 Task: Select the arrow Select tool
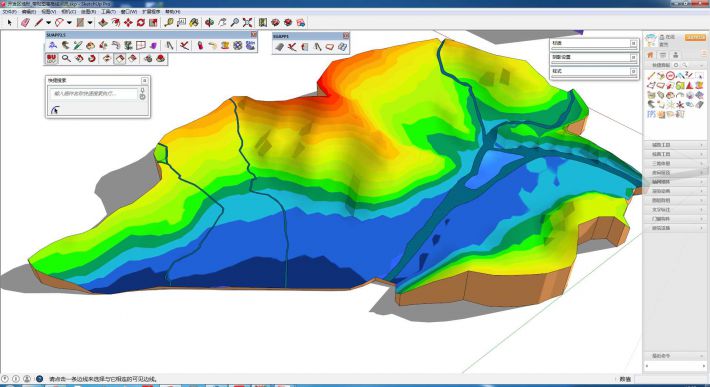(x=10, y=22)
